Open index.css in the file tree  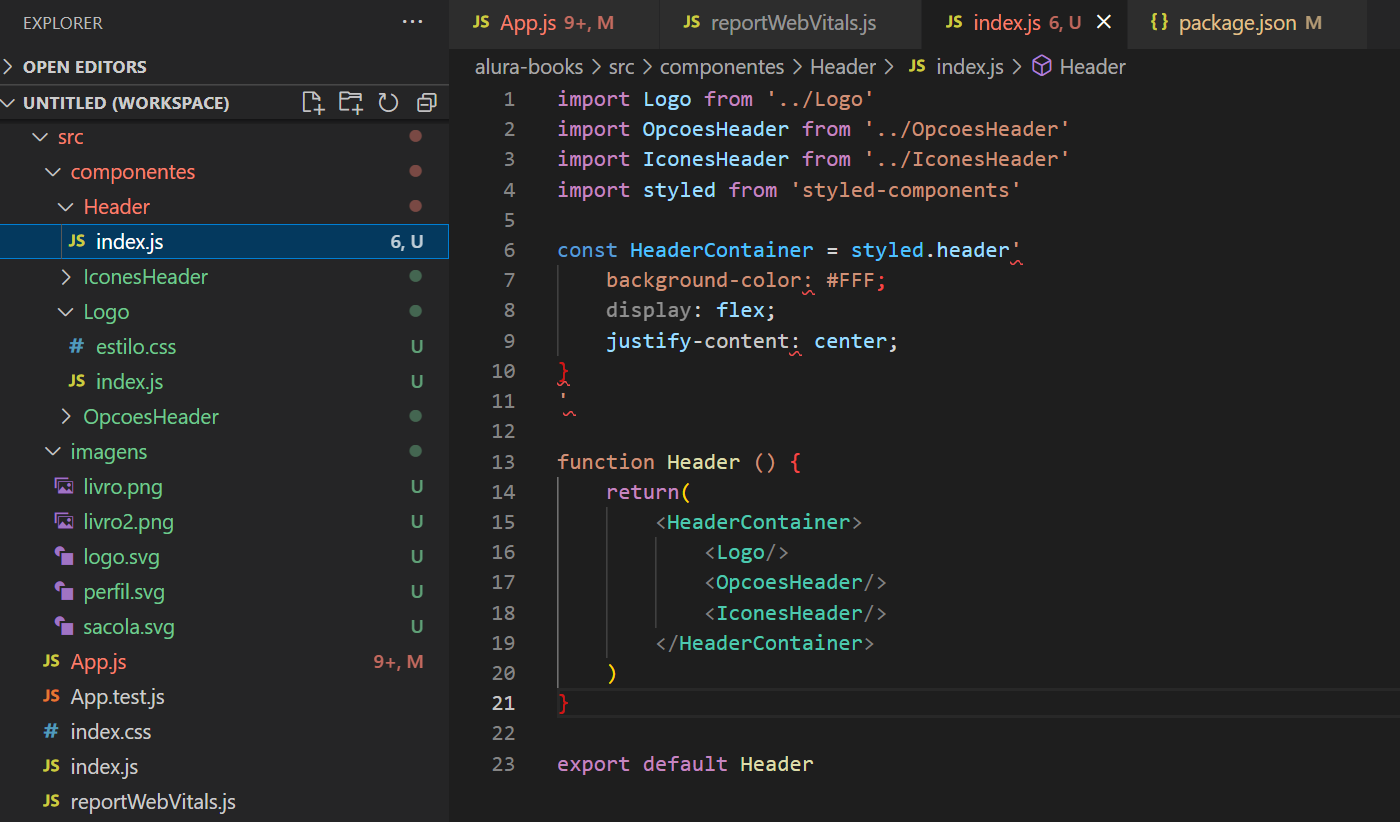224,732
